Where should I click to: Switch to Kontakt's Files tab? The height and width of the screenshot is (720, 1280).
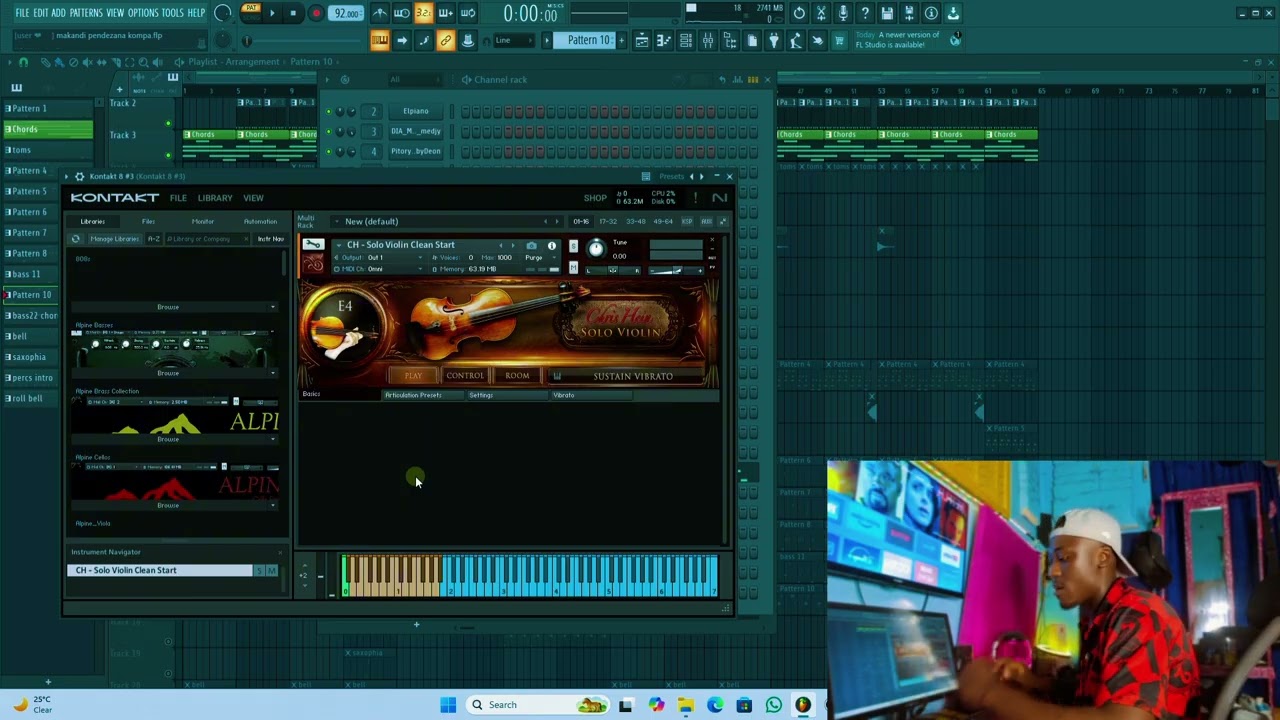coord(148,222)
